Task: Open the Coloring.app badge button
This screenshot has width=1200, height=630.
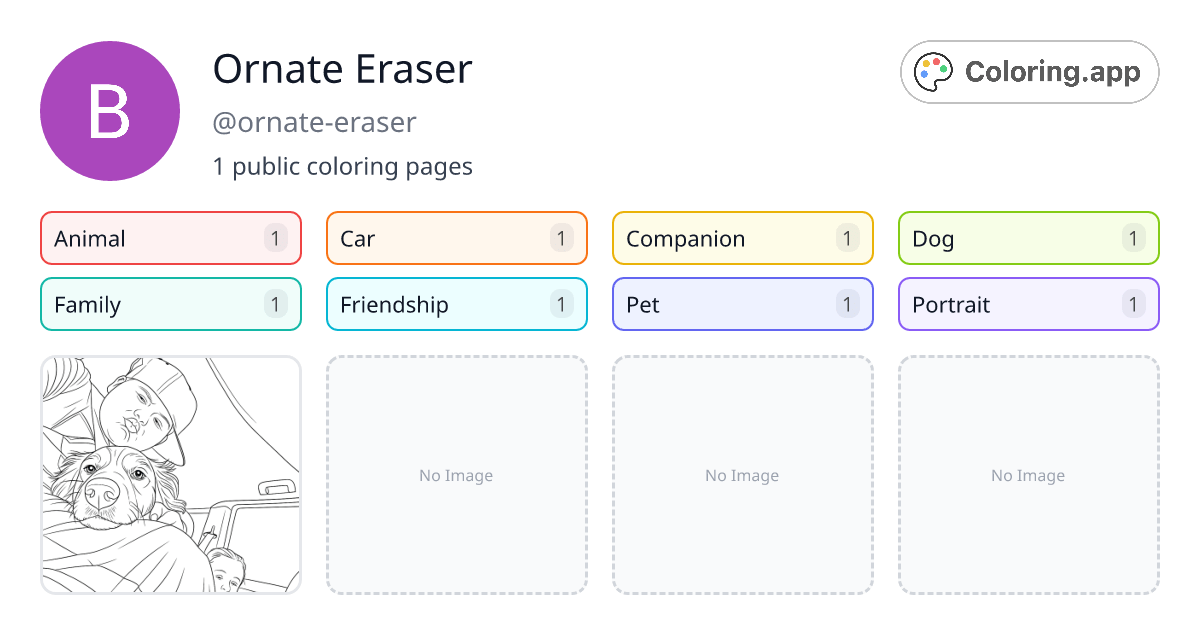Action: click(1029, 72)
